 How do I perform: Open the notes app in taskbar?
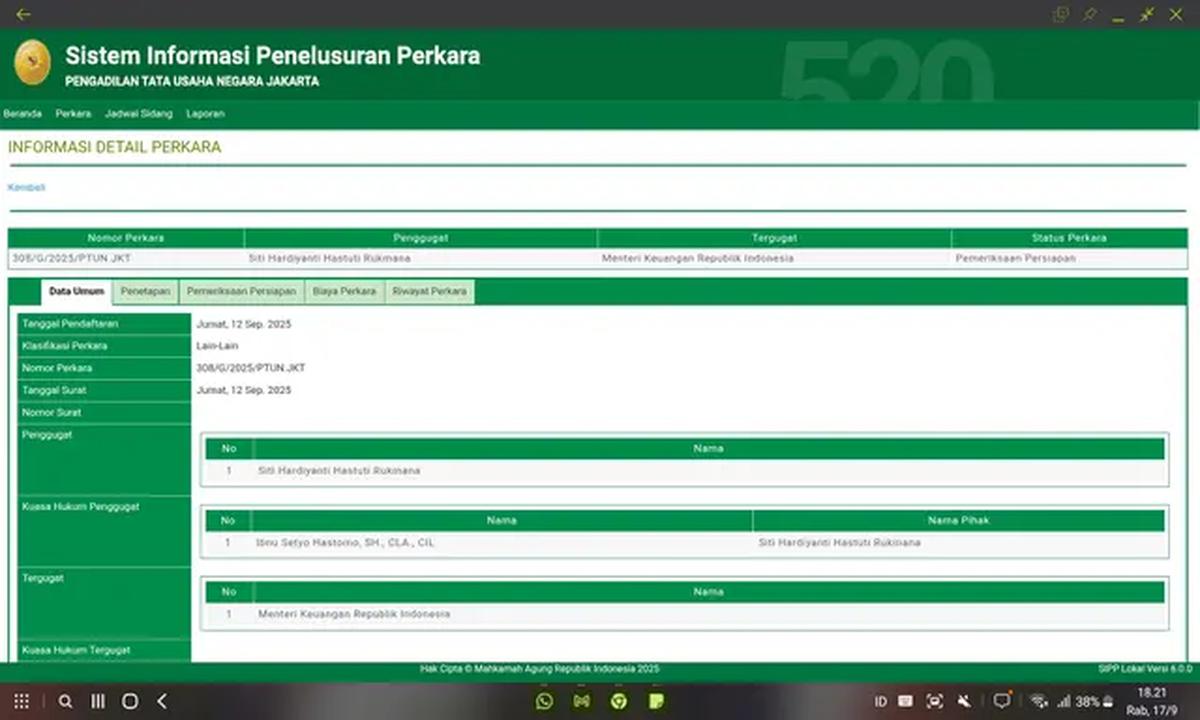[657, 701]
